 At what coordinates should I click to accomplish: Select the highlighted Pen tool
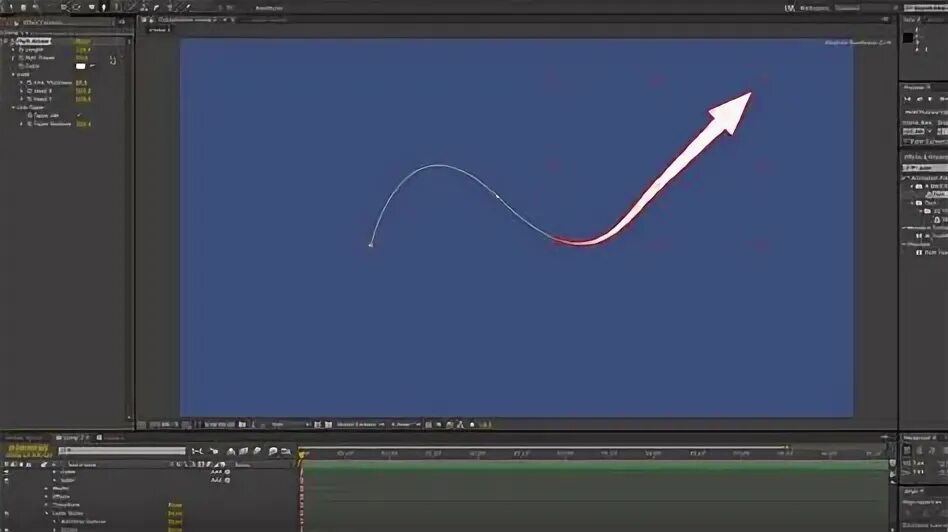pyautogui.click(x=103, y=7)
